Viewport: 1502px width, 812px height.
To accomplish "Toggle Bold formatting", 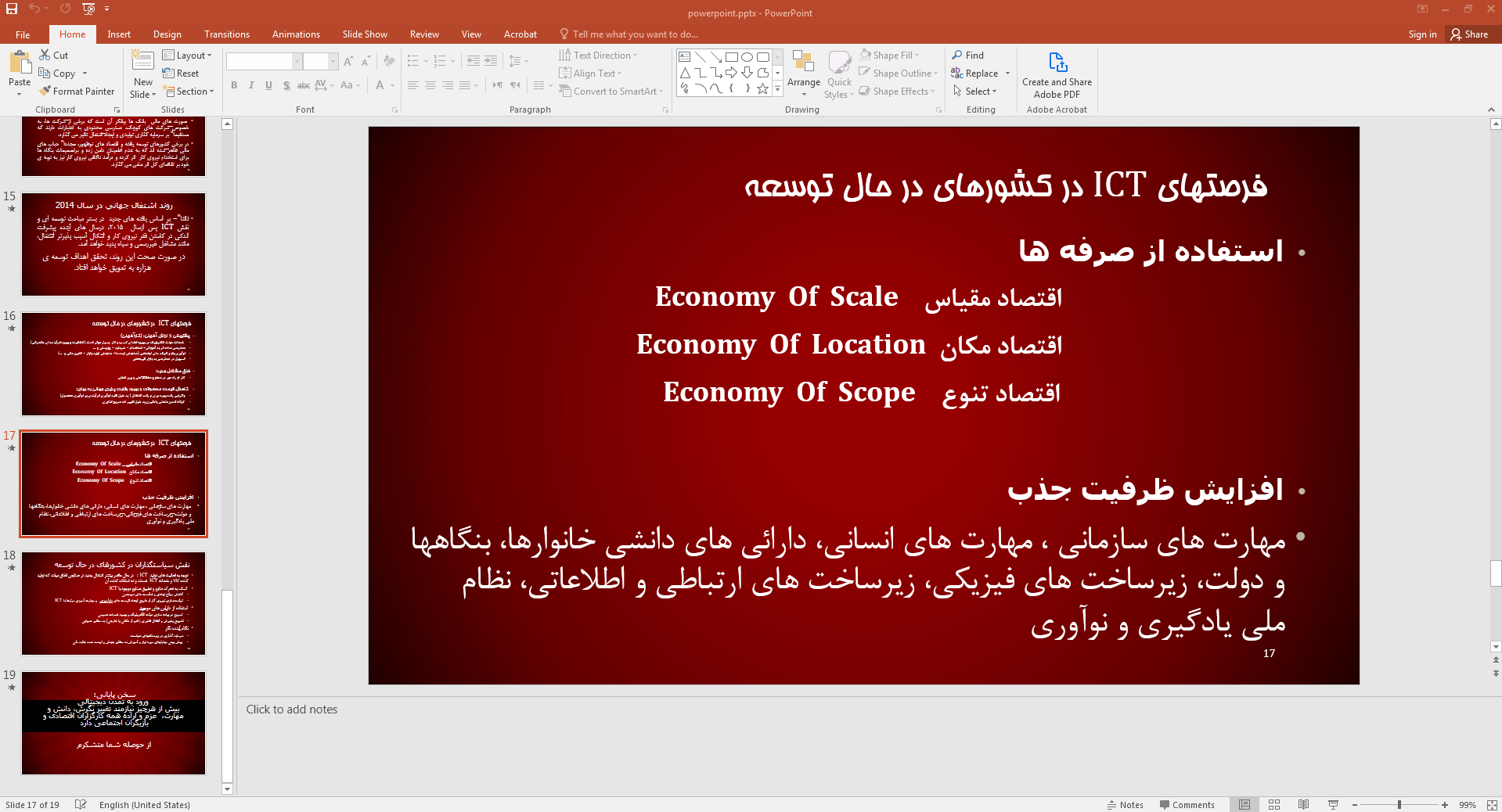I will 234,85.
